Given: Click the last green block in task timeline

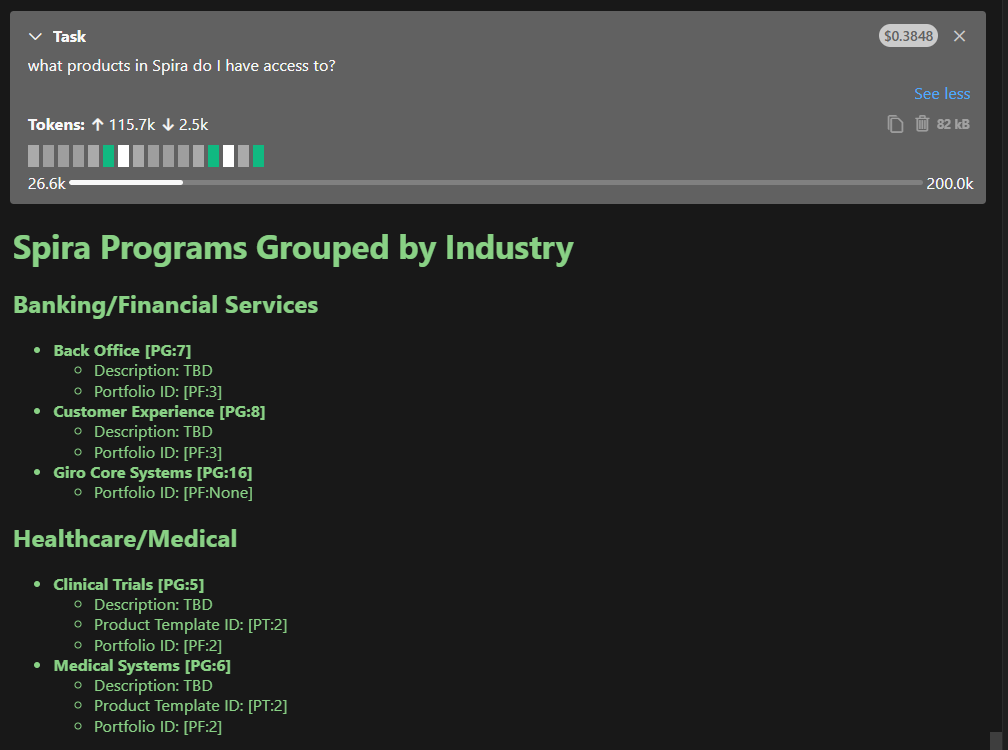Looking at the screenshot, I should pyautogui.click(x=258, y=156).
